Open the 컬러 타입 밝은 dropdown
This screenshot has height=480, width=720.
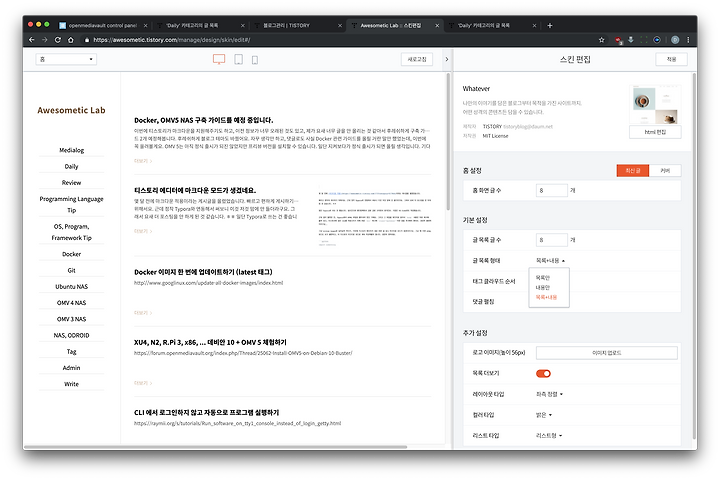click(544, 415)
